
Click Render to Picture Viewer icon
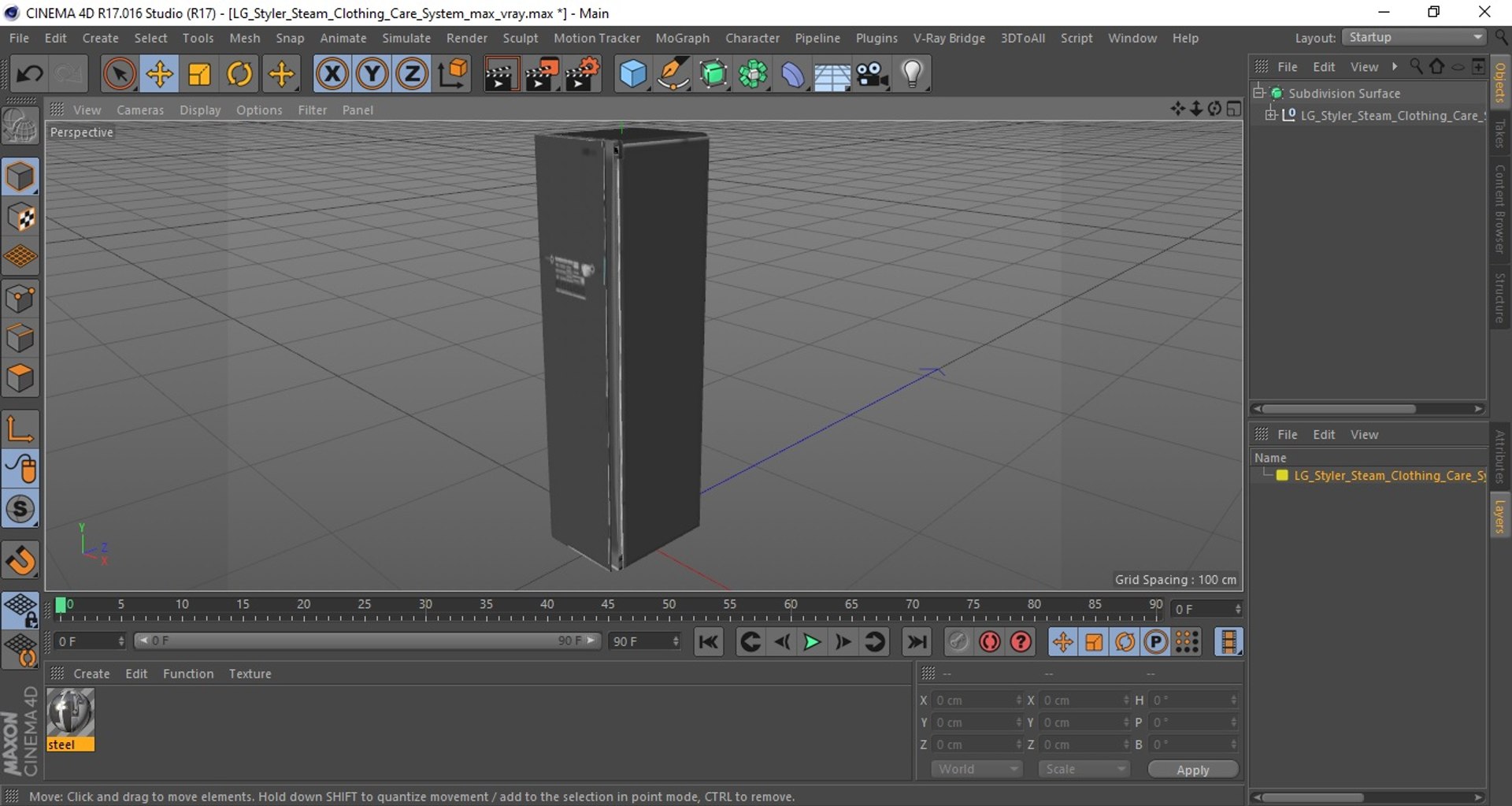point(542,74)
